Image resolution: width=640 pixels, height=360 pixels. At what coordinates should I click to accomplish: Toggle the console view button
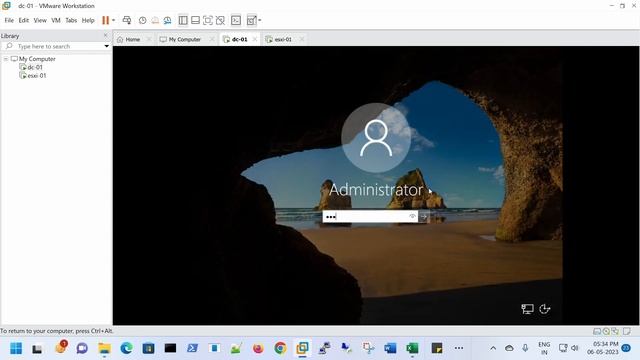tap(236, 20)
